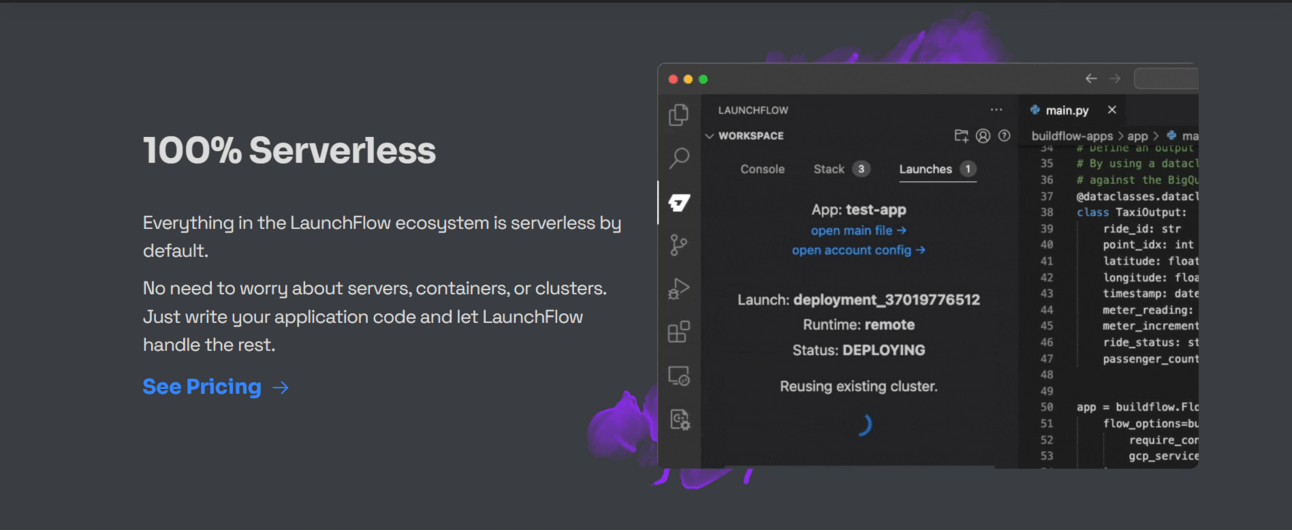Viewport: 1292px width, 530px height.
Task: Select the Launches tab
Action: click(937, 169)
